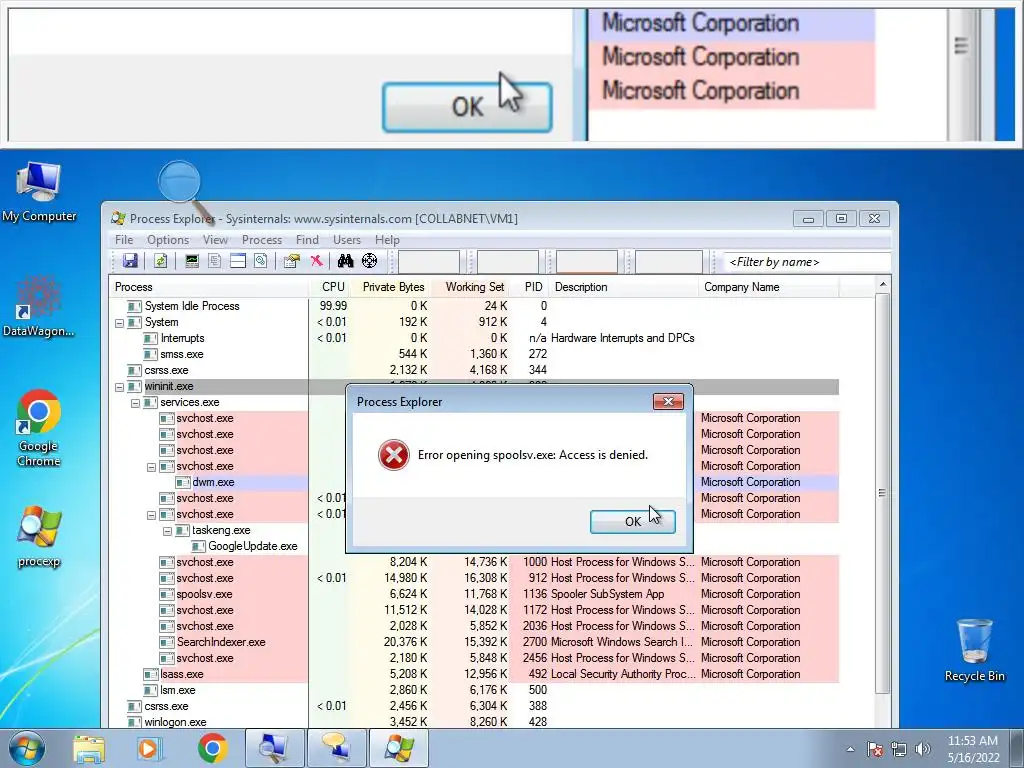Select the Google Chrome desktop shortcut
The image size is (1024, 768).
(39, 428)
